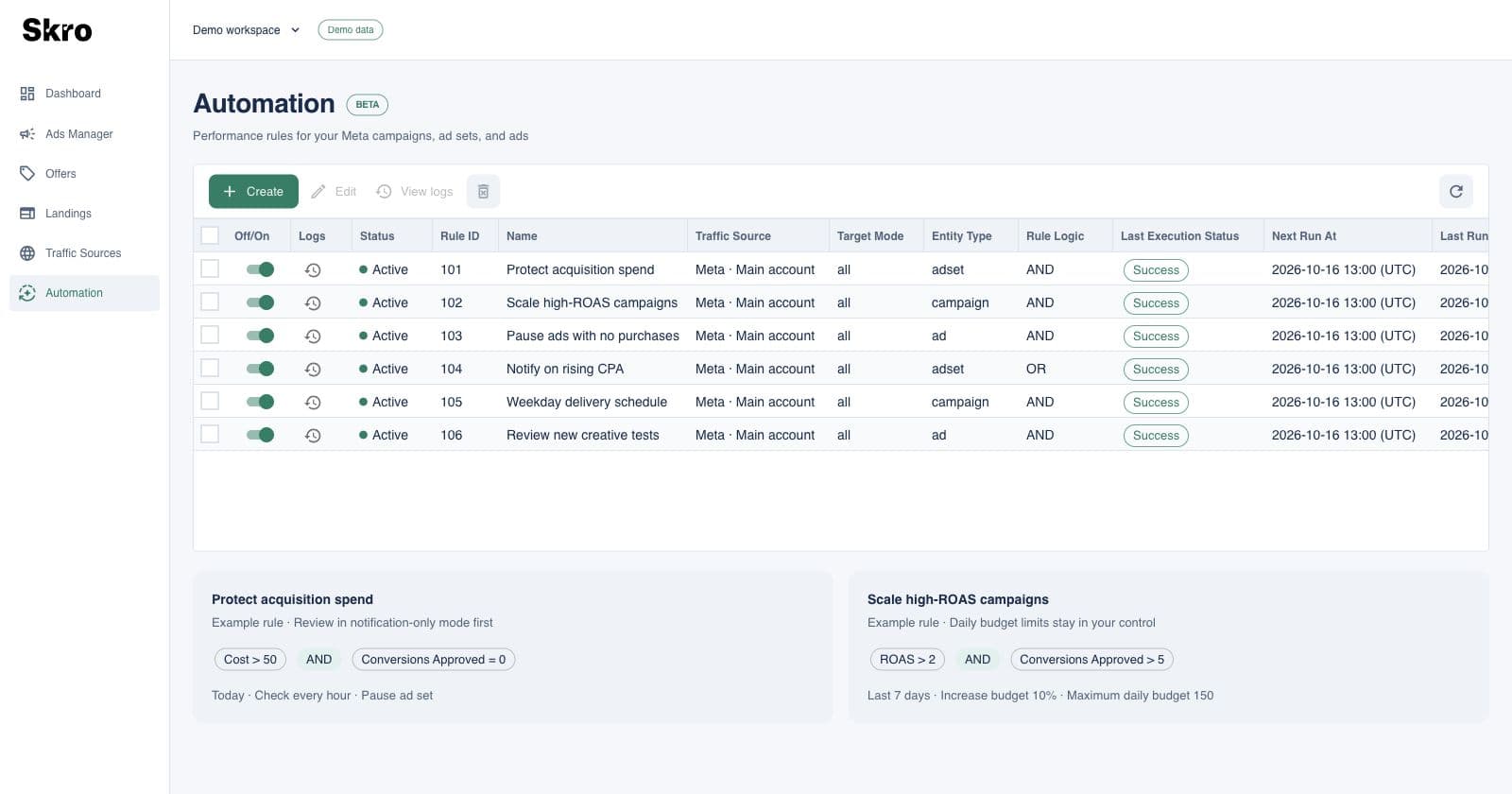Check the row checkbox for rule 101
Image resolution: width=1512 pixels, height=794 pixels.
coord(210,268)
